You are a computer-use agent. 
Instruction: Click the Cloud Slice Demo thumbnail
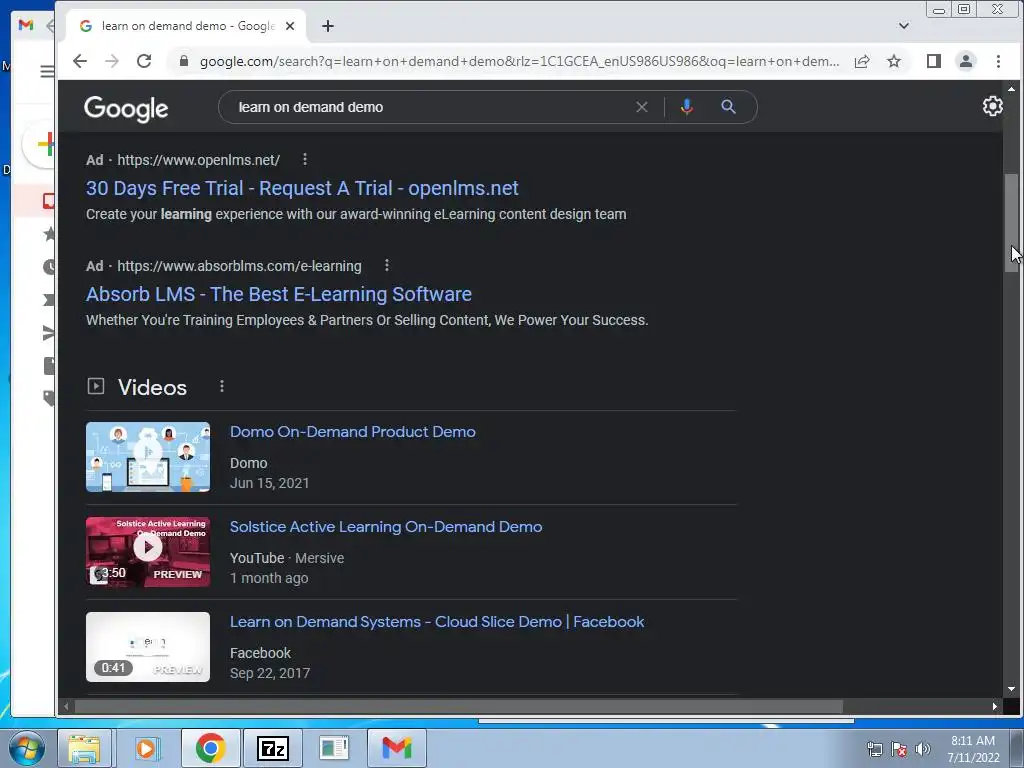tap(148, 647)
